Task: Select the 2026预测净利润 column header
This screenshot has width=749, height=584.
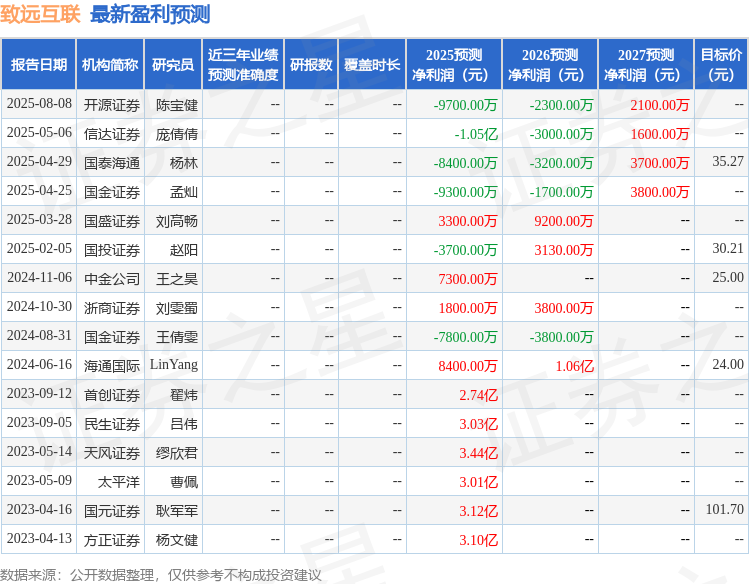Action: pyautogui.click(x=550, y=64)
